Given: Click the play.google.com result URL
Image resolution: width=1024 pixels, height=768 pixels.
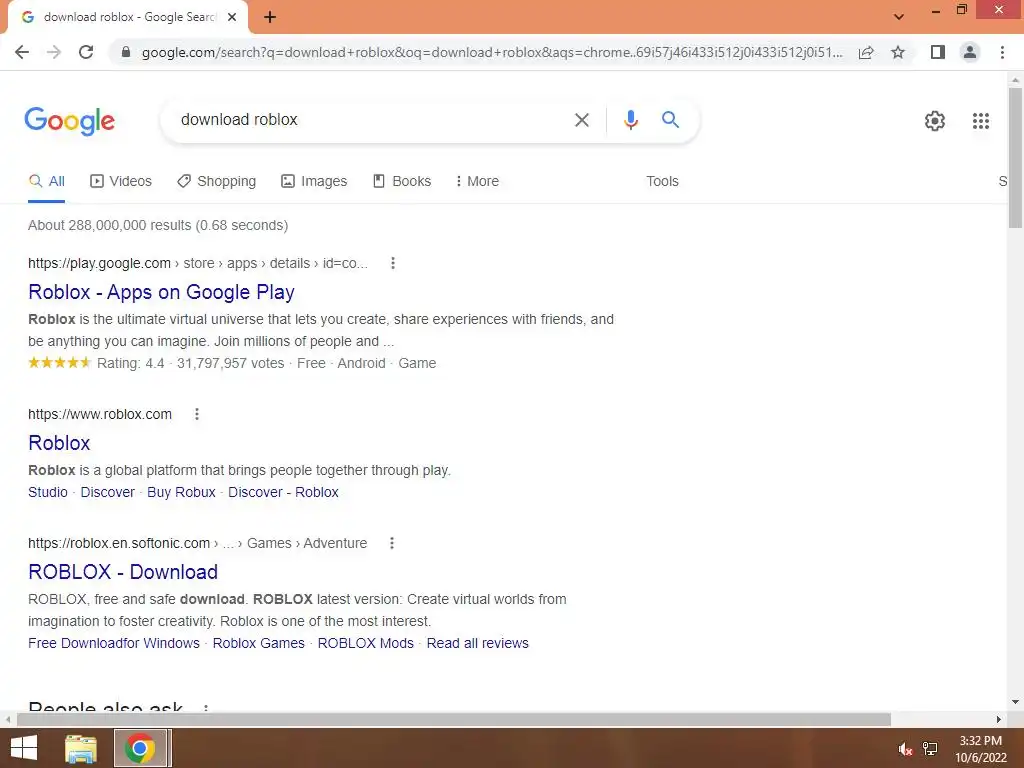Looking at the screenshot, I should (x=198, y=263).
